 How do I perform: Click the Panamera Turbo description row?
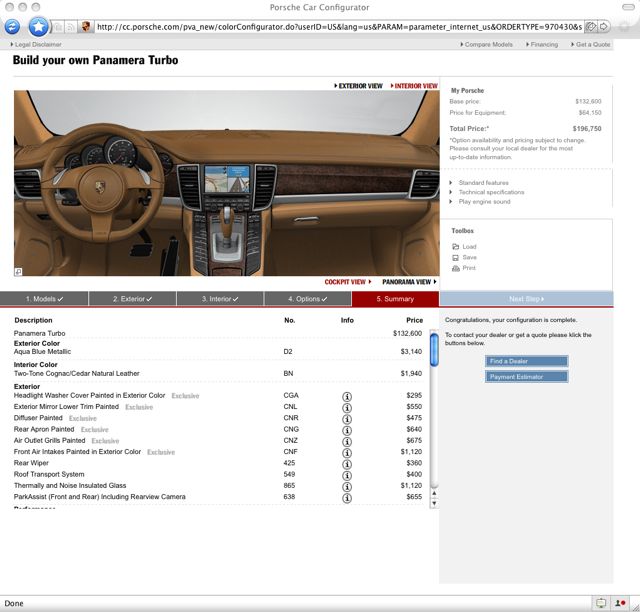point(218,333)
